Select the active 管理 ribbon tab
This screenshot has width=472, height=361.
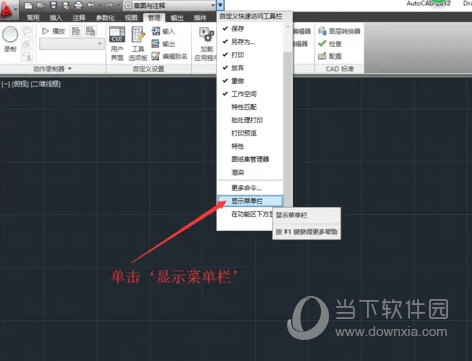(x=154, y=18)
